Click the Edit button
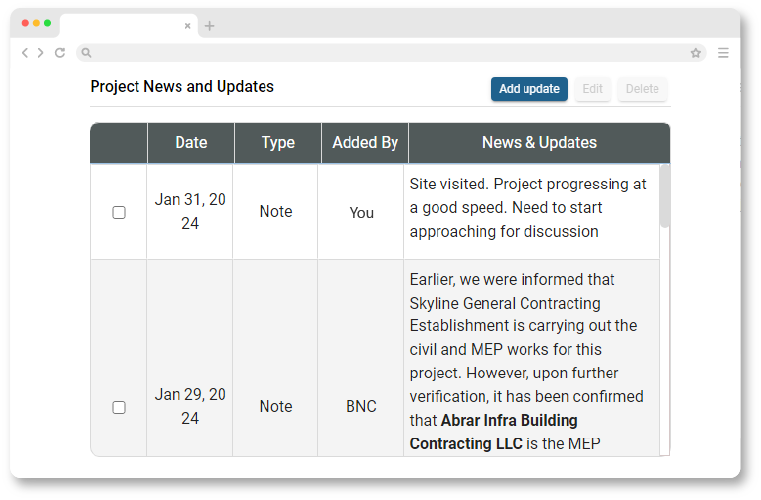 tap(592, 89)
